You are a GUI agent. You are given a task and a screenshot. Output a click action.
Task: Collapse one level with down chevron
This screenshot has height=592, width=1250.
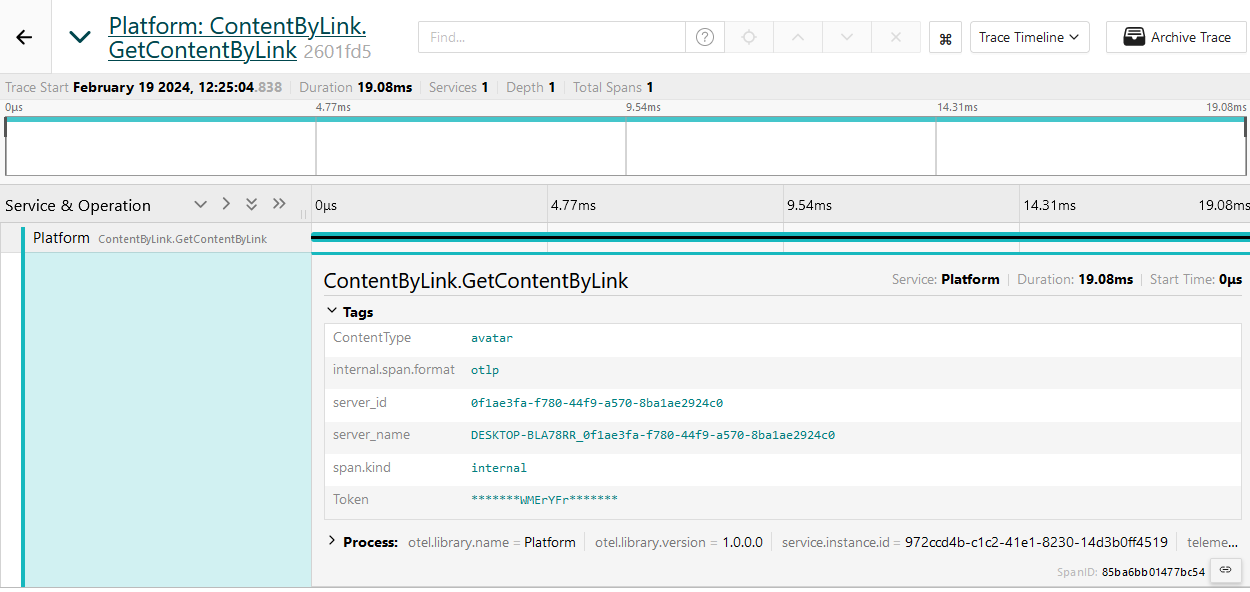[x=200, y=204]
